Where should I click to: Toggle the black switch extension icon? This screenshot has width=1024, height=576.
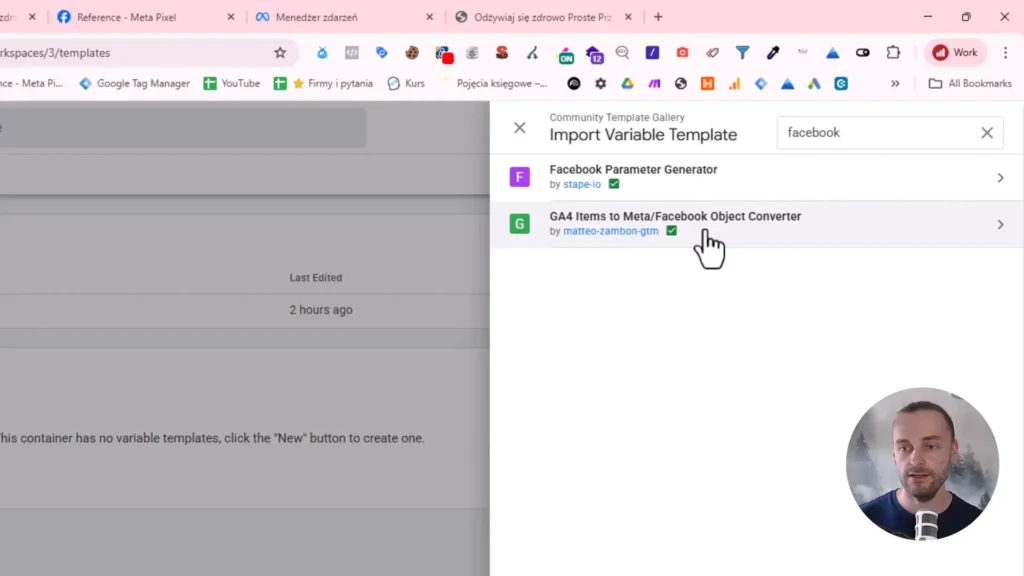[x=863, y=53]
